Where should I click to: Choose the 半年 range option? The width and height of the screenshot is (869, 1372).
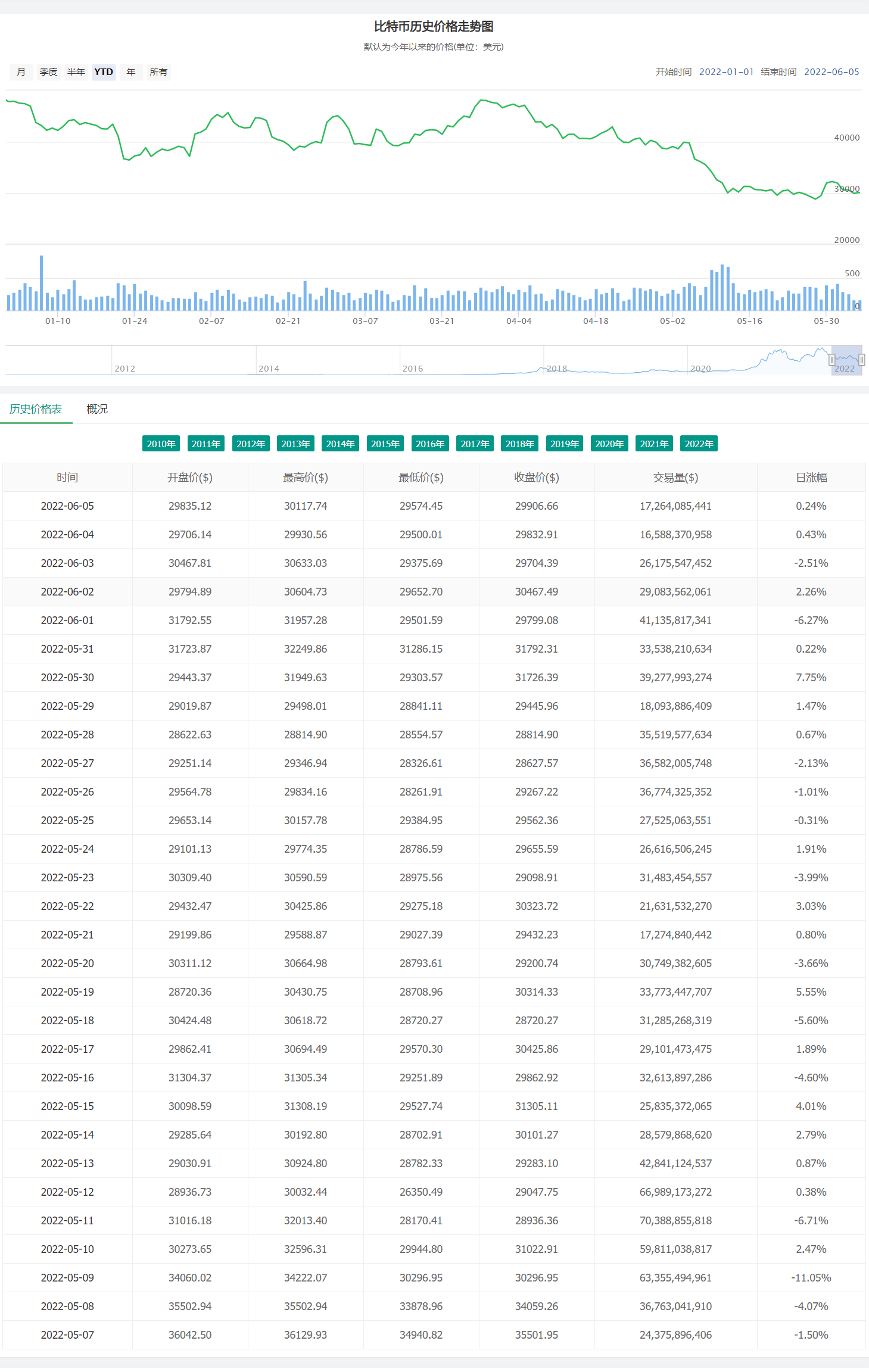(76, 72)
